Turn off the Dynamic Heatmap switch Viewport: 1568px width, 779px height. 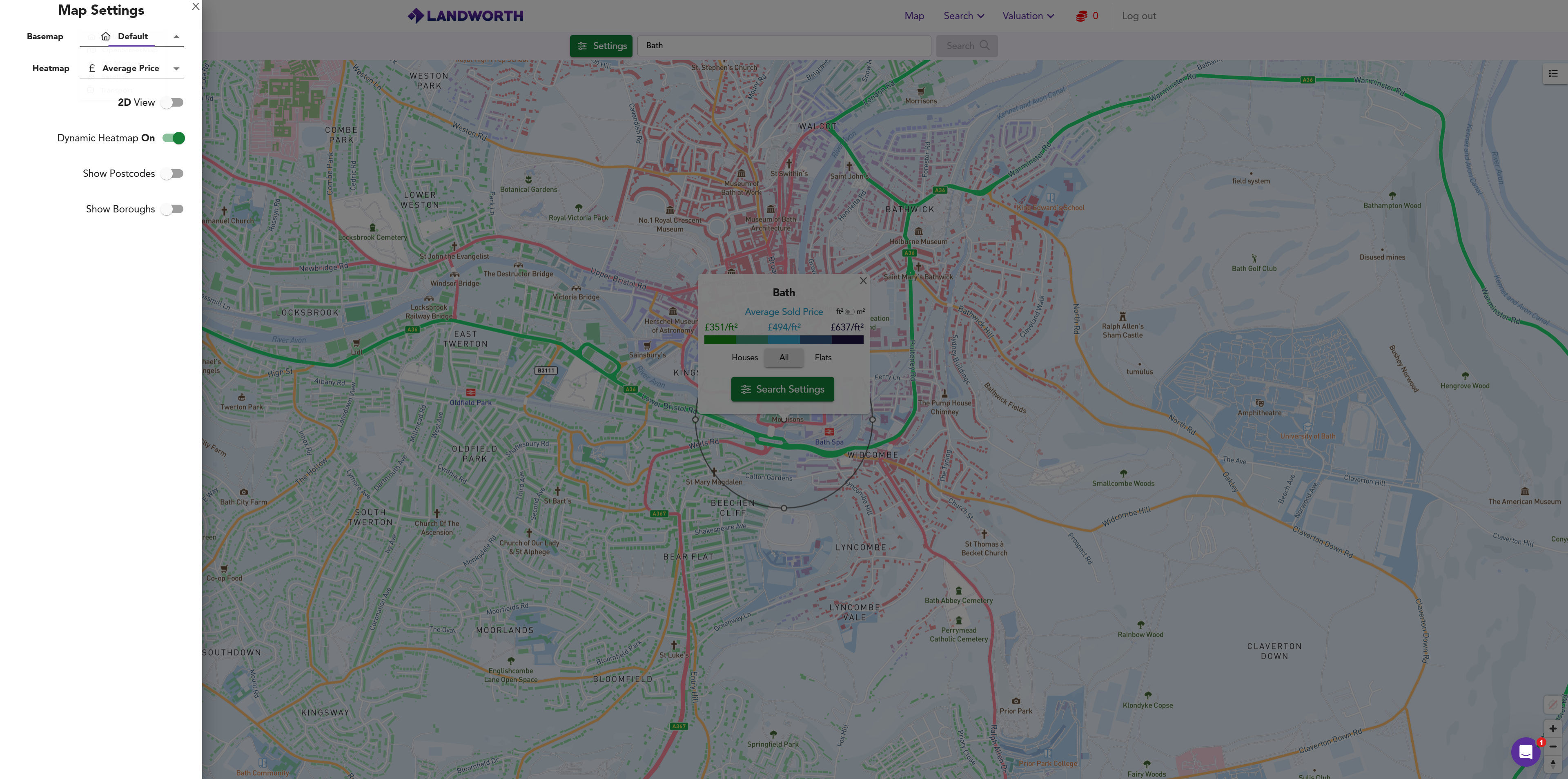tap(174, 138)
